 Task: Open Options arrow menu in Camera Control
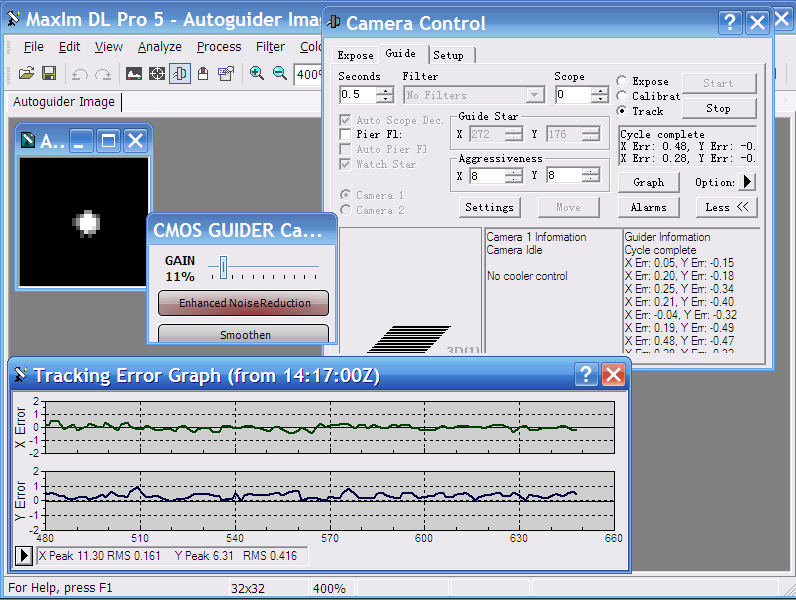pos(747,182)
